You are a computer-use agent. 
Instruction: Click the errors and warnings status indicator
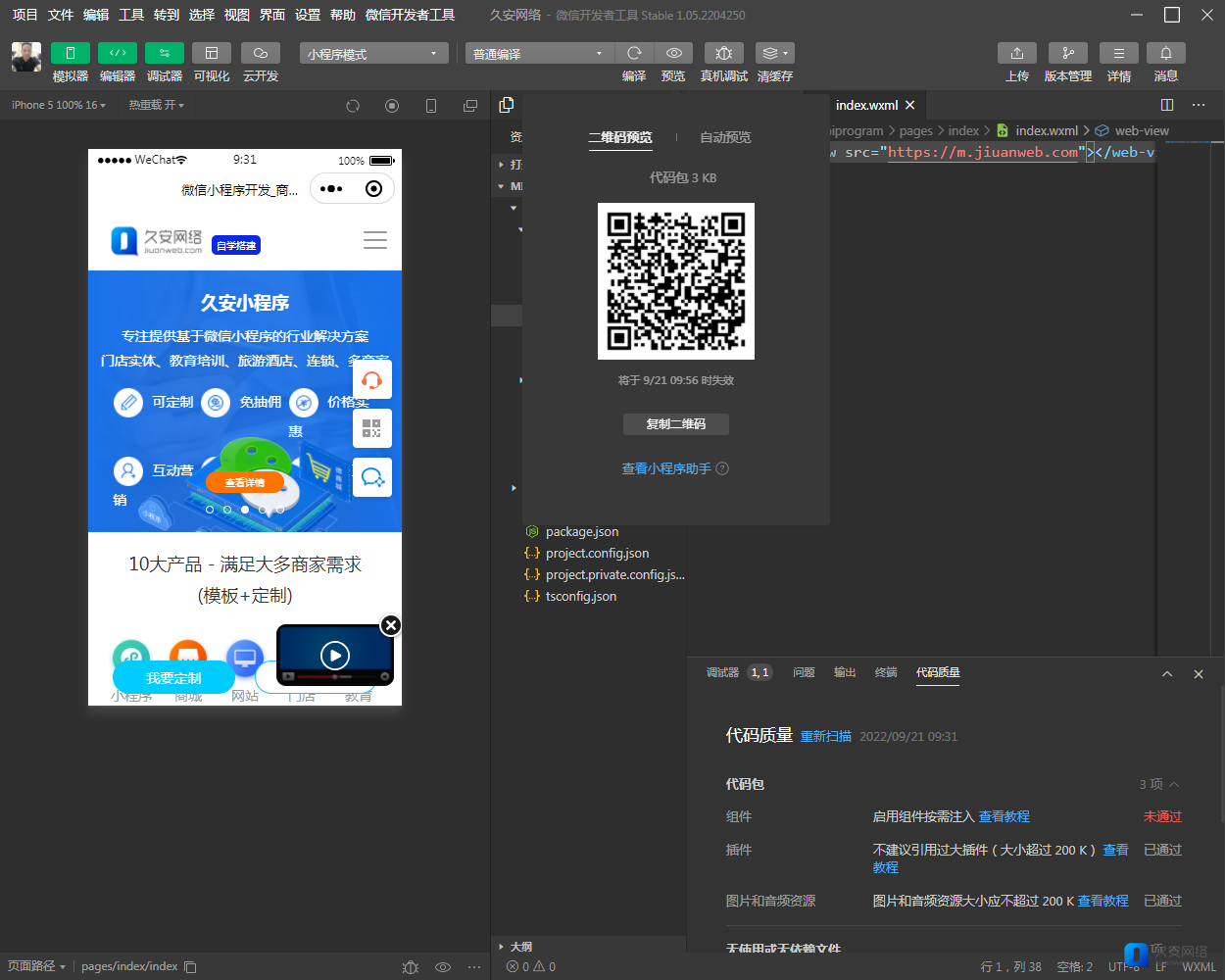531,967
